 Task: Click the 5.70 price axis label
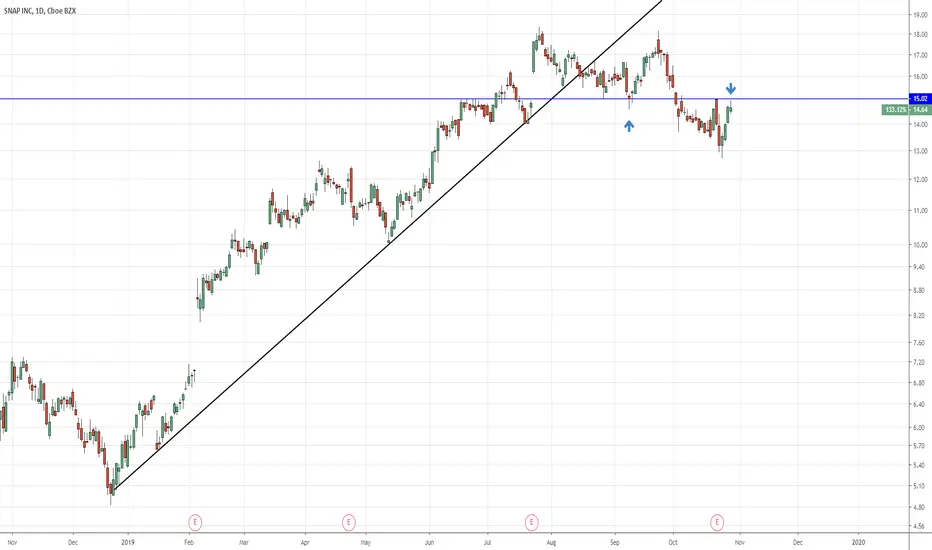920,445
